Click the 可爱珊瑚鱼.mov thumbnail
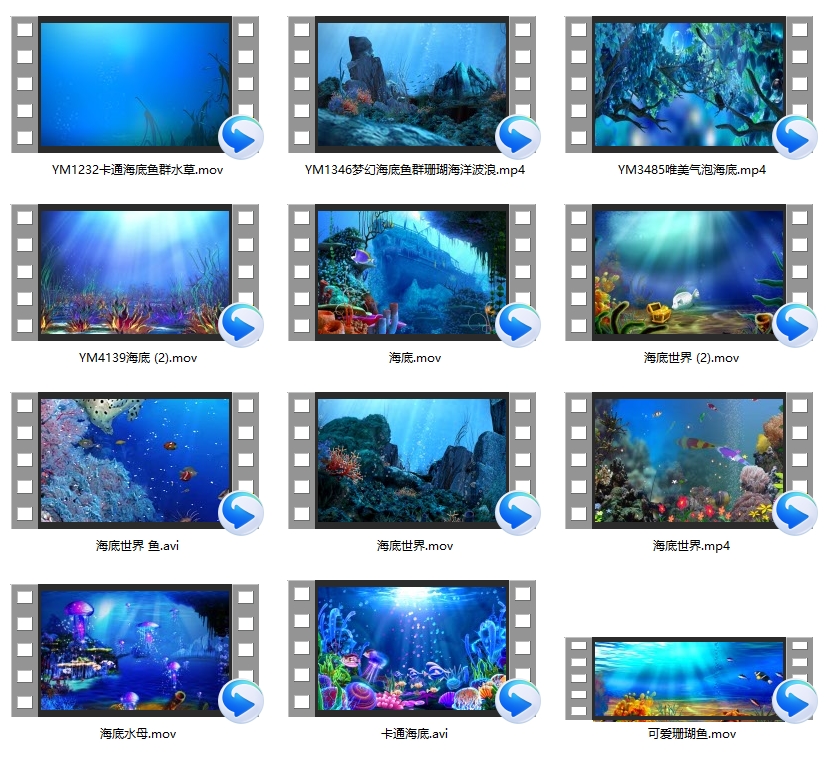The image size is (827, 757). click(689, 678)
